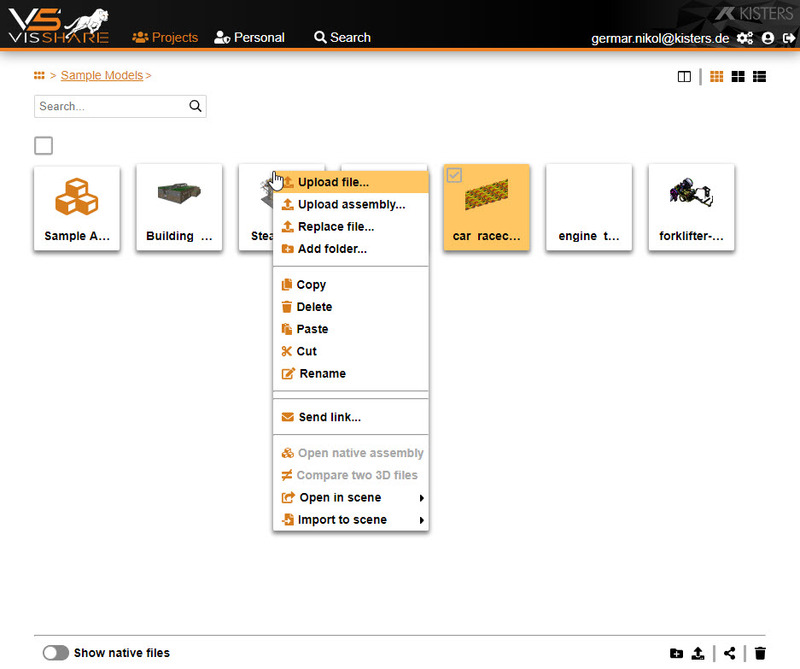Open the engine t... tile
This screenshot has height=669, width=800.
589,207
